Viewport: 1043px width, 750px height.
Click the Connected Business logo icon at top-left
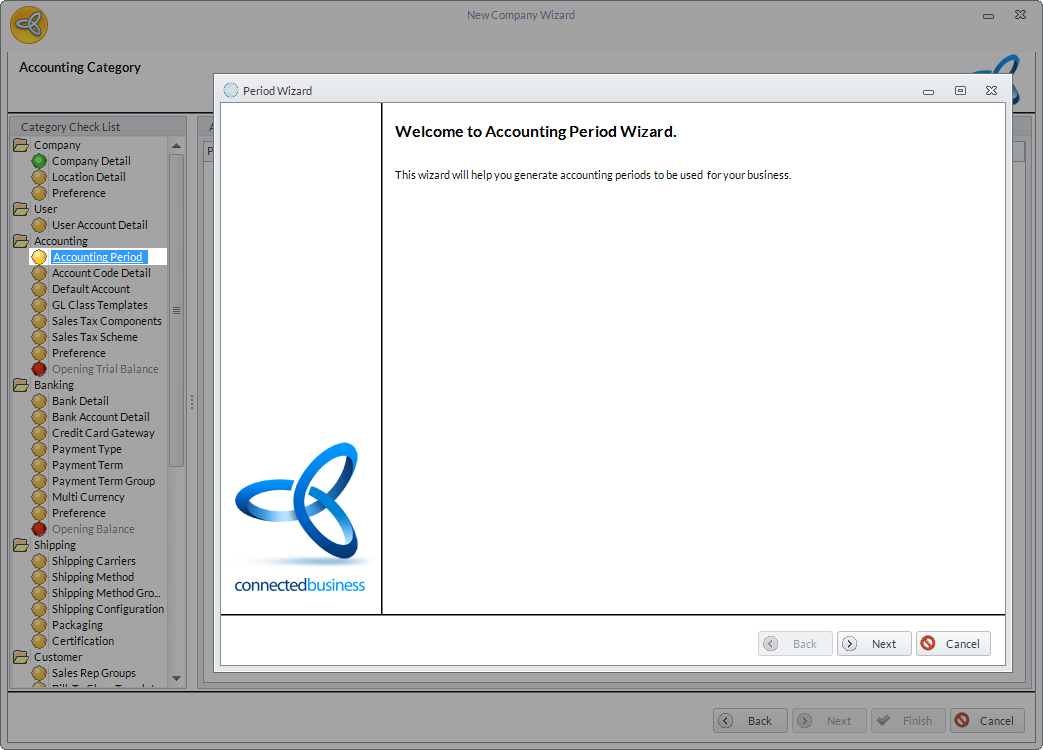(x=29, y=25)
